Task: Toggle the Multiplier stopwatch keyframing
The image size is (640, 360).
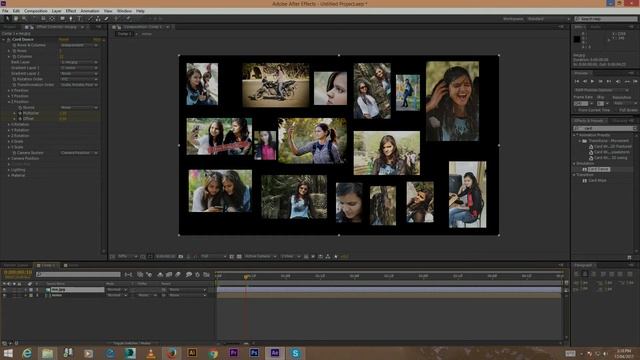Action: [x=20, y=113]
